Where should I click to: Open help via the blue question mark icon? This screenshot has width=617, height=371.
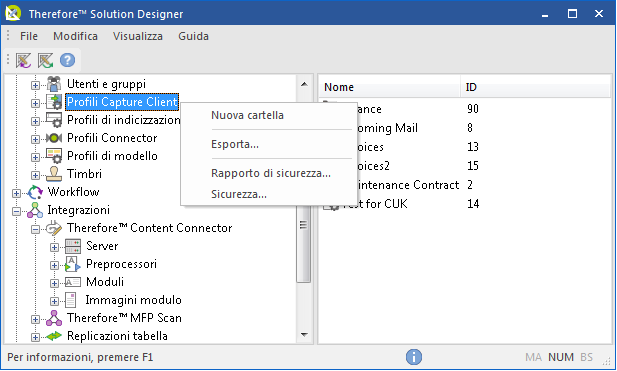[x=67, y=60]
